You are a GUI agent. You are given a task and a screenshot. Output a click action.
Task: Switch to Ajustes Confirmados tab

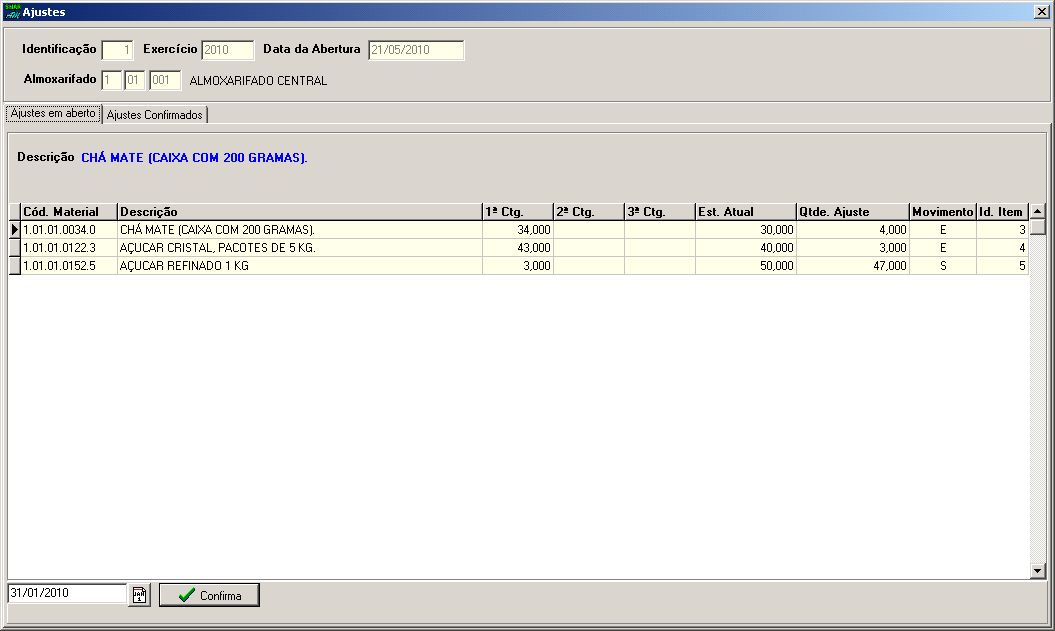click(x=155, y=115)
